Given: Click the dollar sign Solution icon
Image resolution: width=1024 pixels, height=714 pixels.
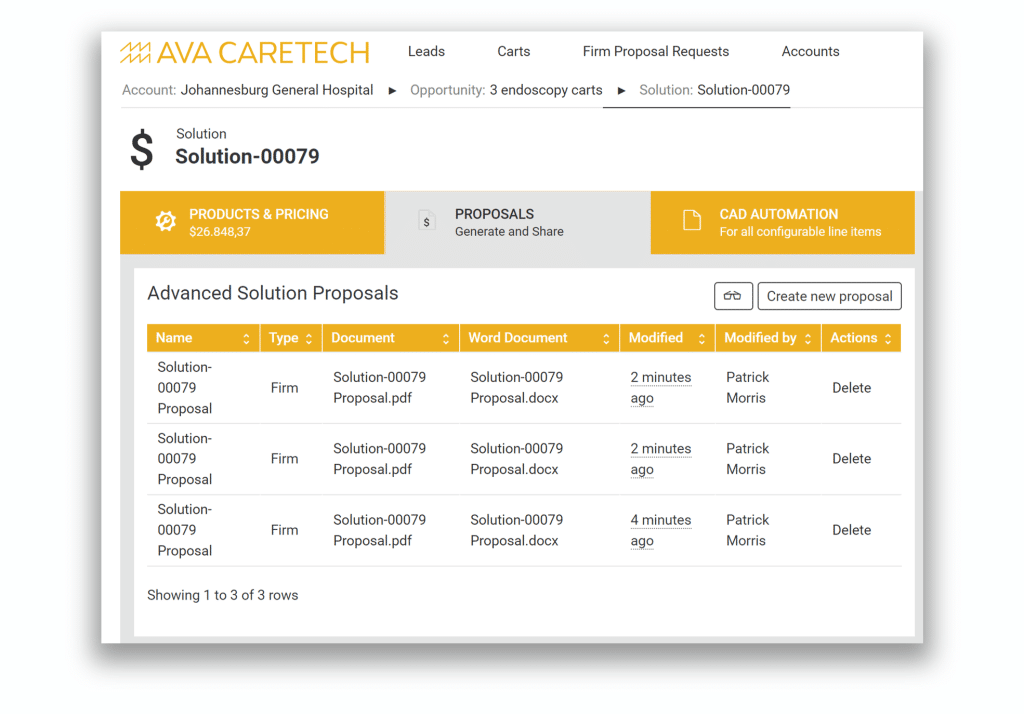Looking at the screenshot, I should pyautogui.click(x=142, y=149).
